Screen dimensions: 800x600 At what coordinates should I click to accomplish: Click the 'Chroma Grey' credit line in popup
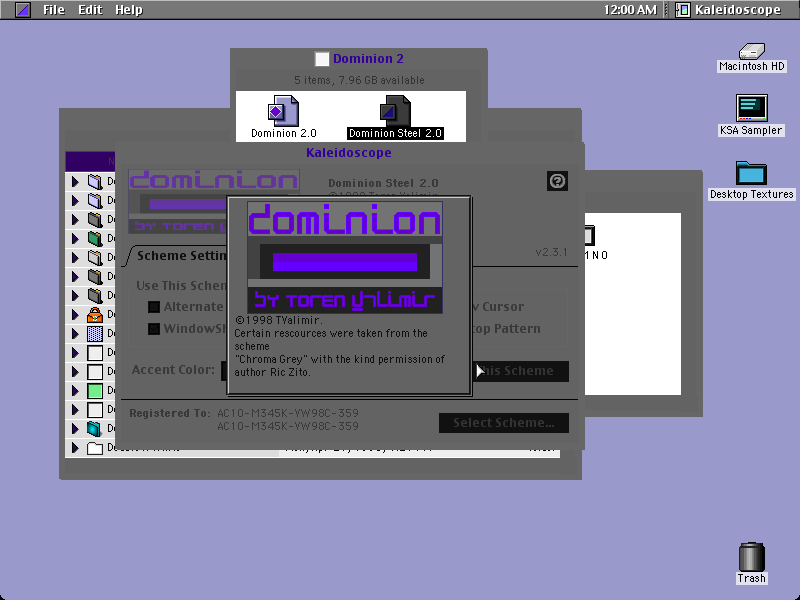tap(339, 359)
